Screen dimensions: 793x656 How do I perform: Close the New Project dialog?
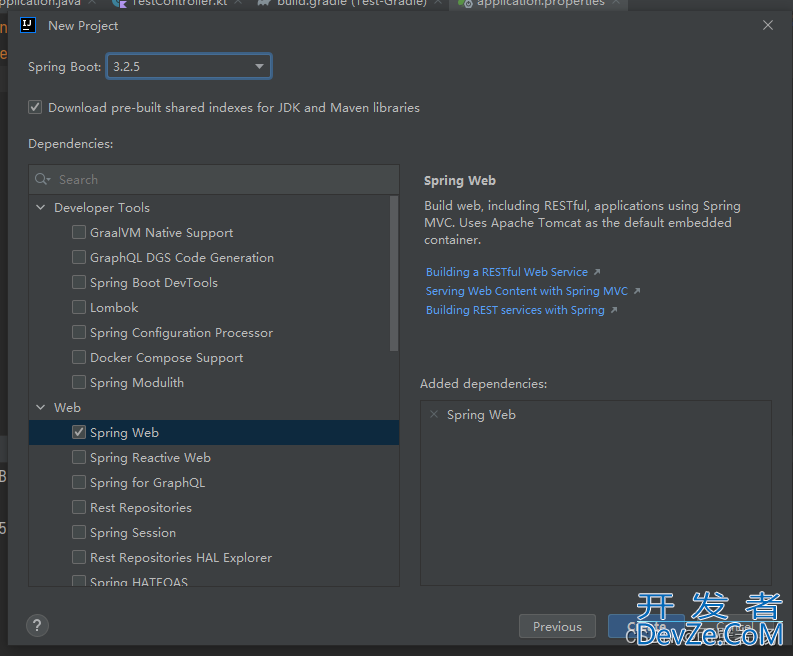click(768, 25)
